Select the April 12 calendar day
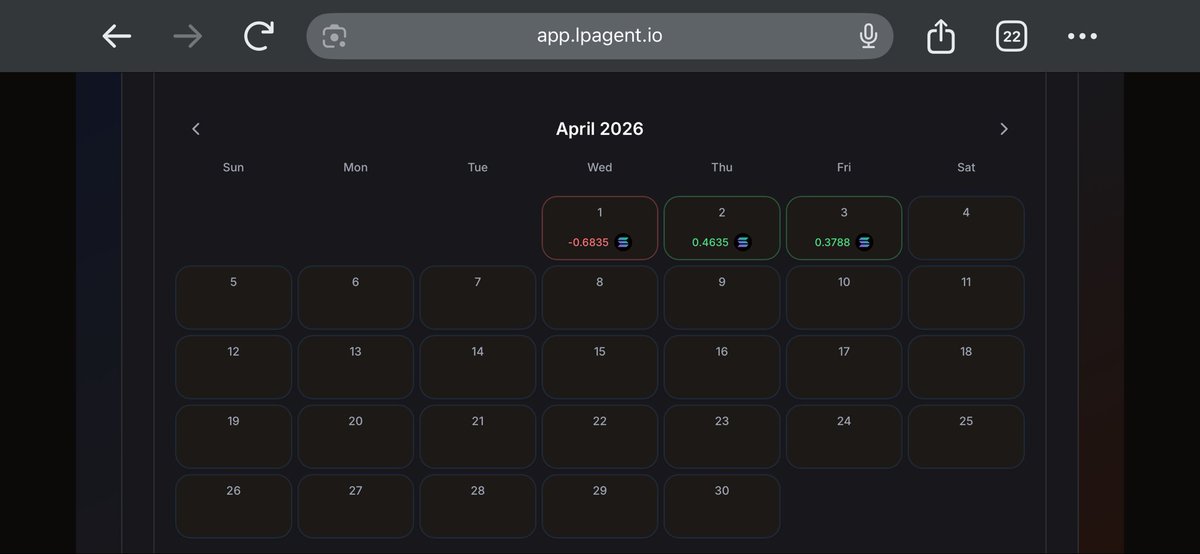1200x554 pixels. point(234,367)
